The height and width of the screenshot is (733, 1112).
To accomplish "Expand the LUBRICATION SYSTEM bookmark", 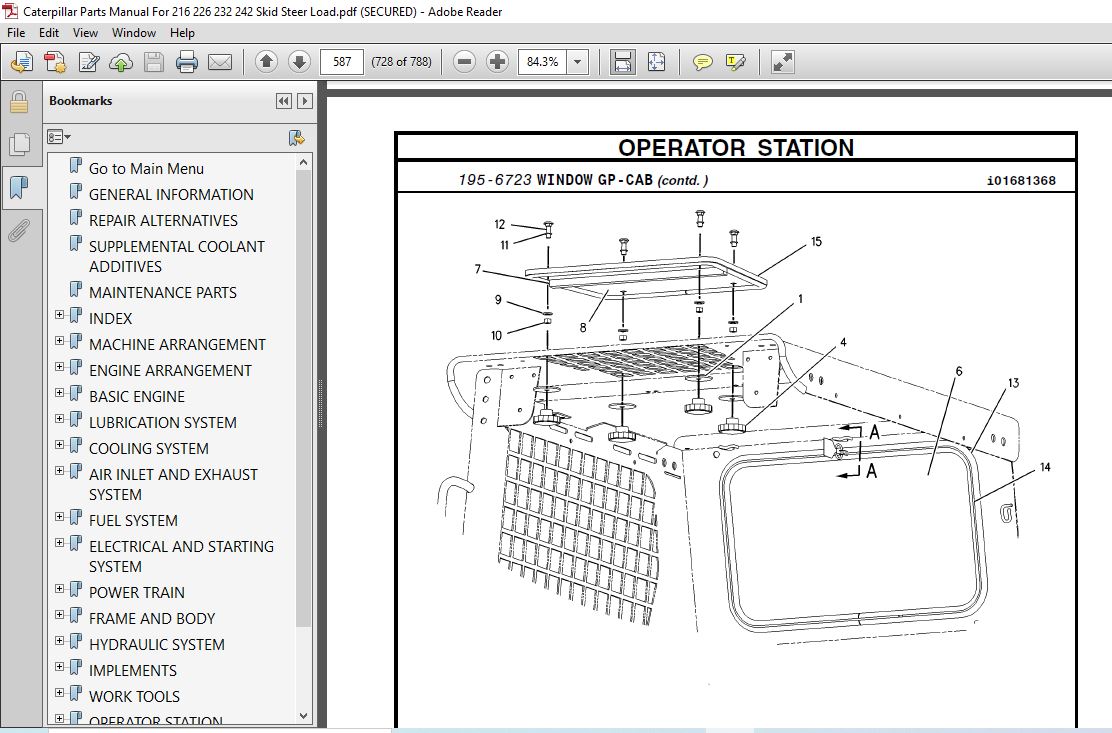I will (x=60, y=419).
